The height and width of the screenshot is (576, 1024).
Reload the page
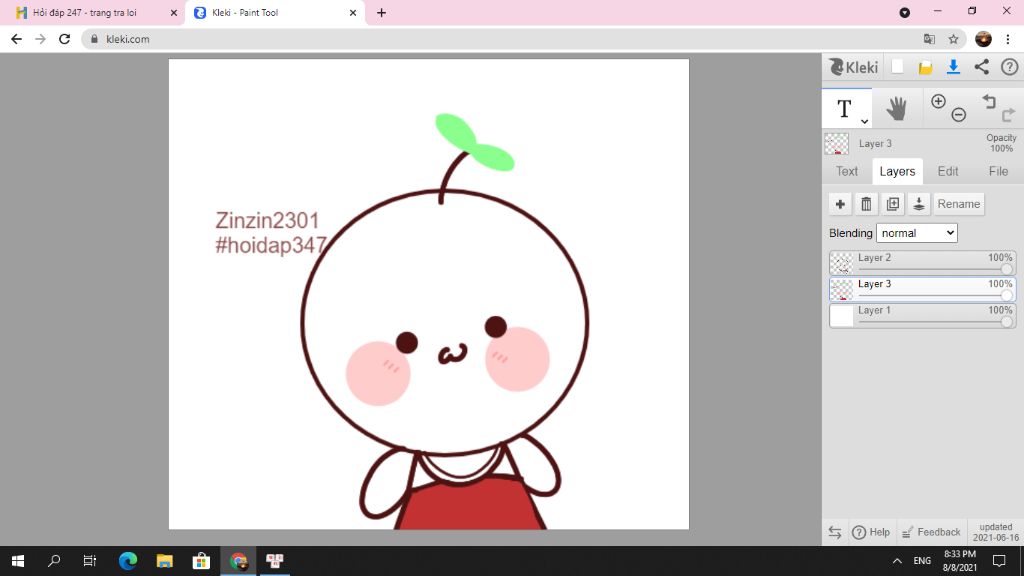pos(64,39)
